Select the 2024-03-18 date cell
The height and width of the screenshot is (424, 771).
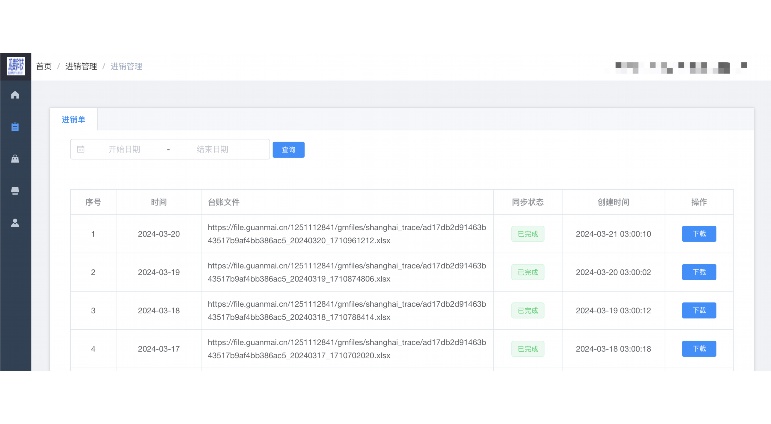point(159,310)
